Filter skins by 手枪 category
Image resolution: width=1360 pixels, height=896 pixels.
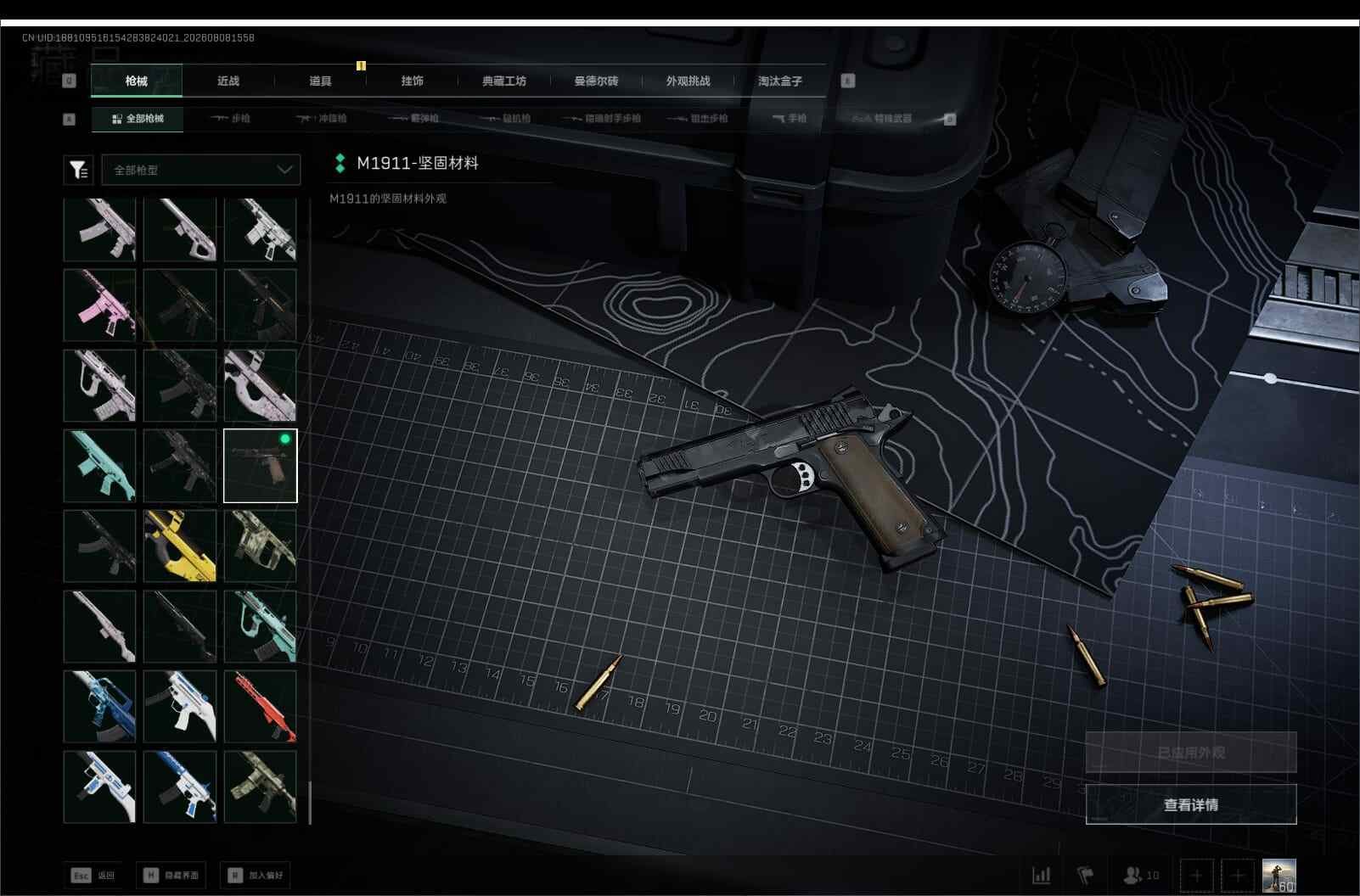[x=790, y=119]
